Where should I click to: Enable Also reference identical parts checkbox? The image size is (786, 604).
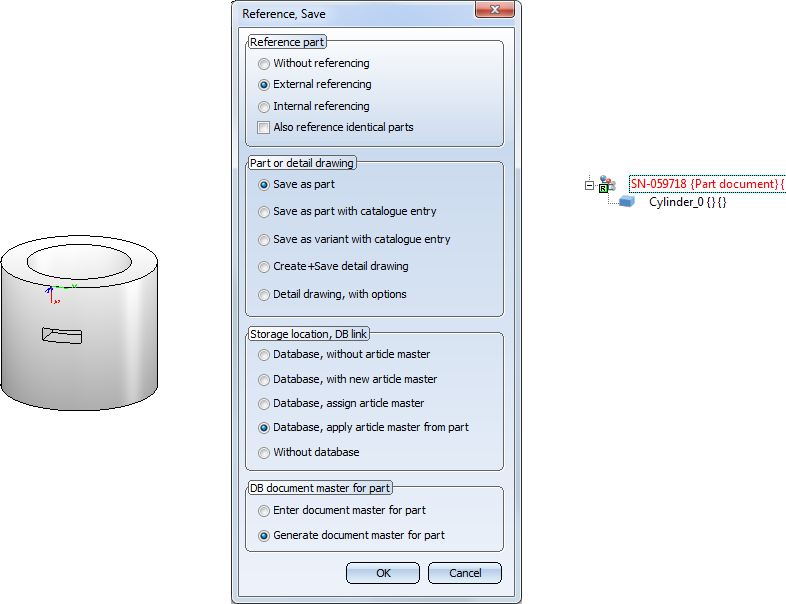click(264, 127)
